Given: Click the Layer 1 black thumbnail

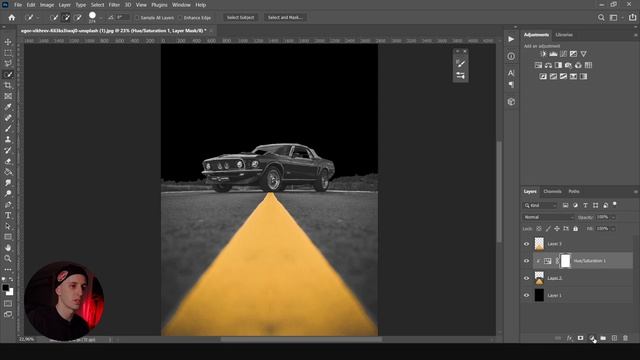Looking at the screenshot, I should (539, 295).
